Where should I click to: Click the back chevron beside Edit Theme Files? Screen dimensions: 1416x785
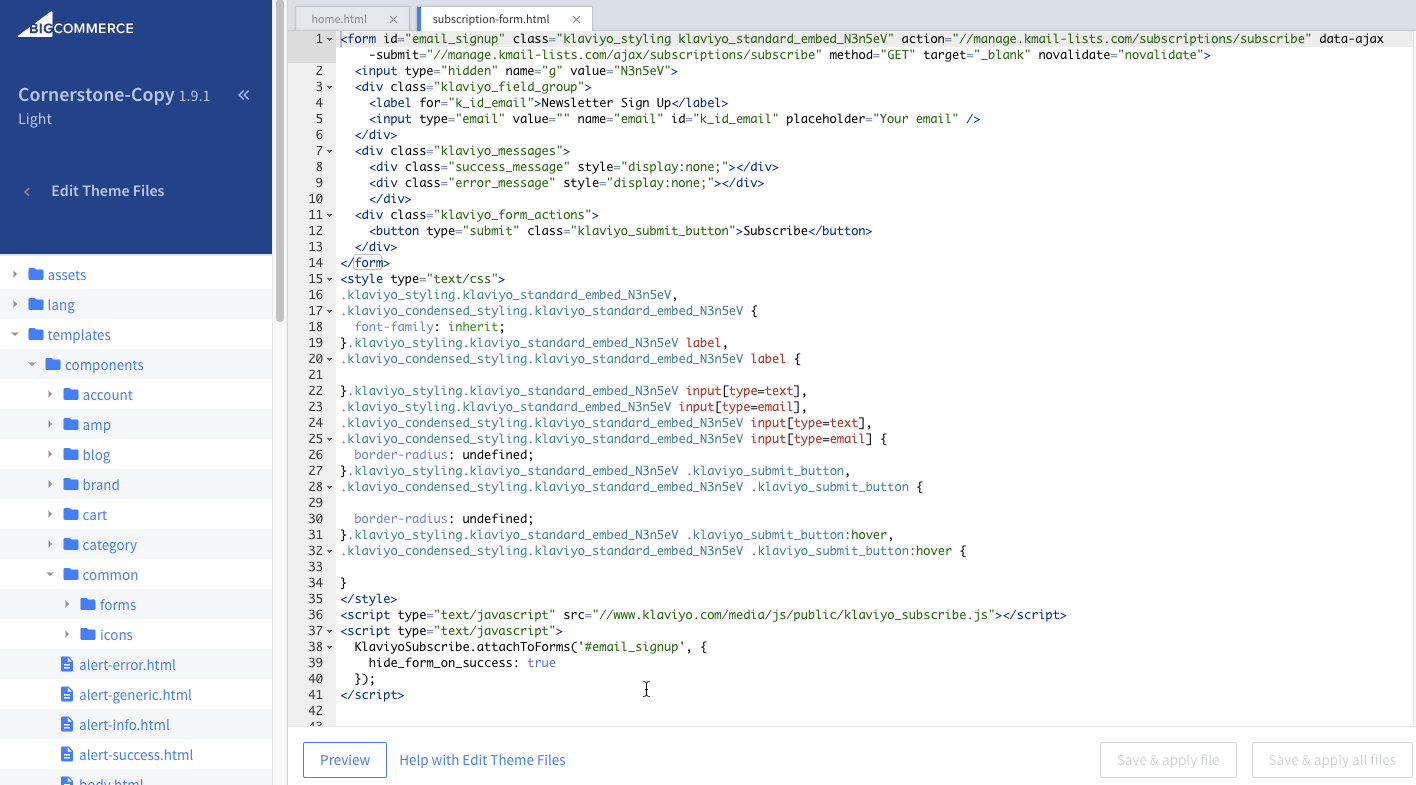[26, 190]
